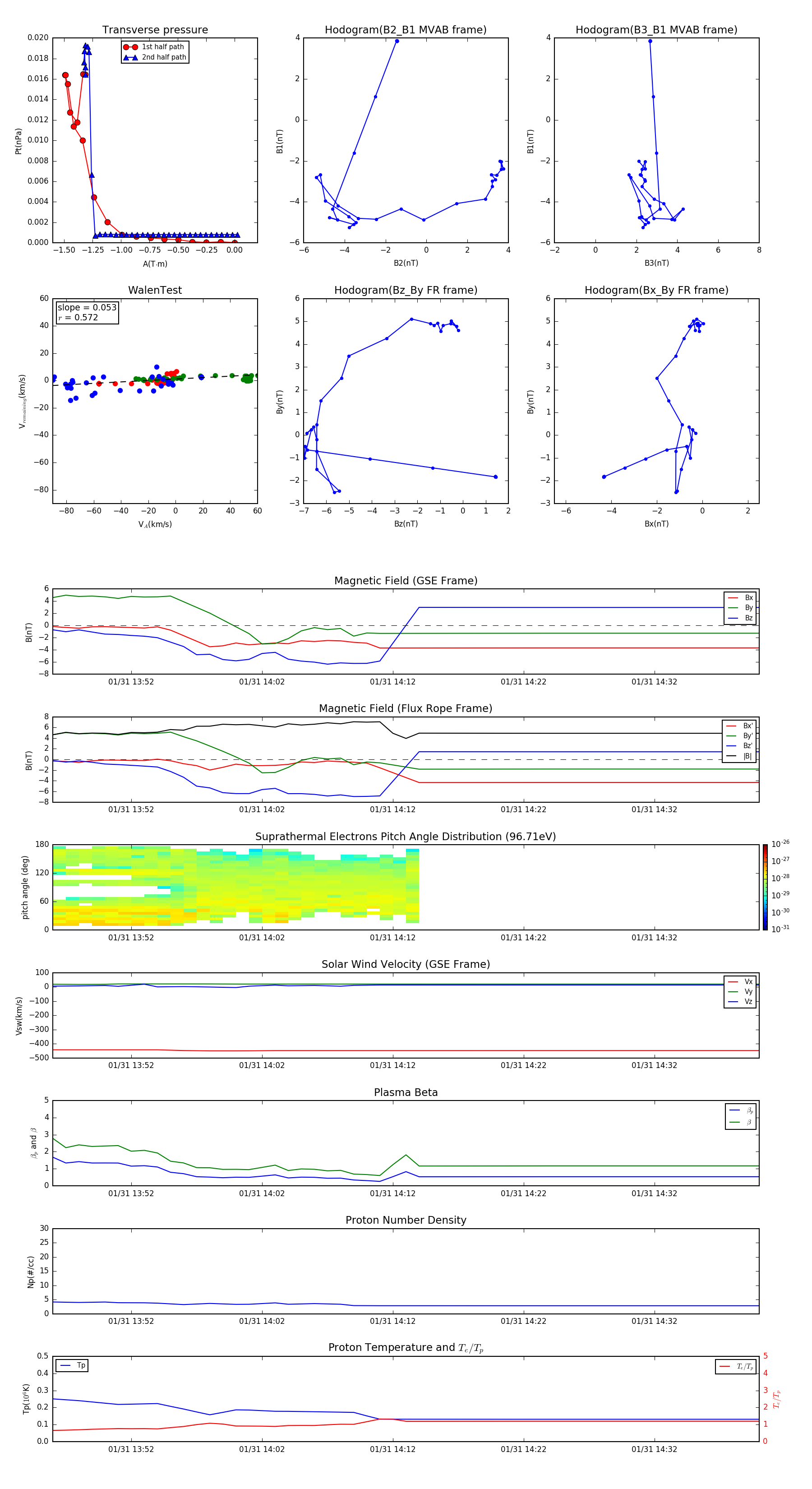The image size is (812, 1489).
Task: Click the 'Suprathermal Electrons Pitch Angle Distribution' title
Action: pos(406,837)
